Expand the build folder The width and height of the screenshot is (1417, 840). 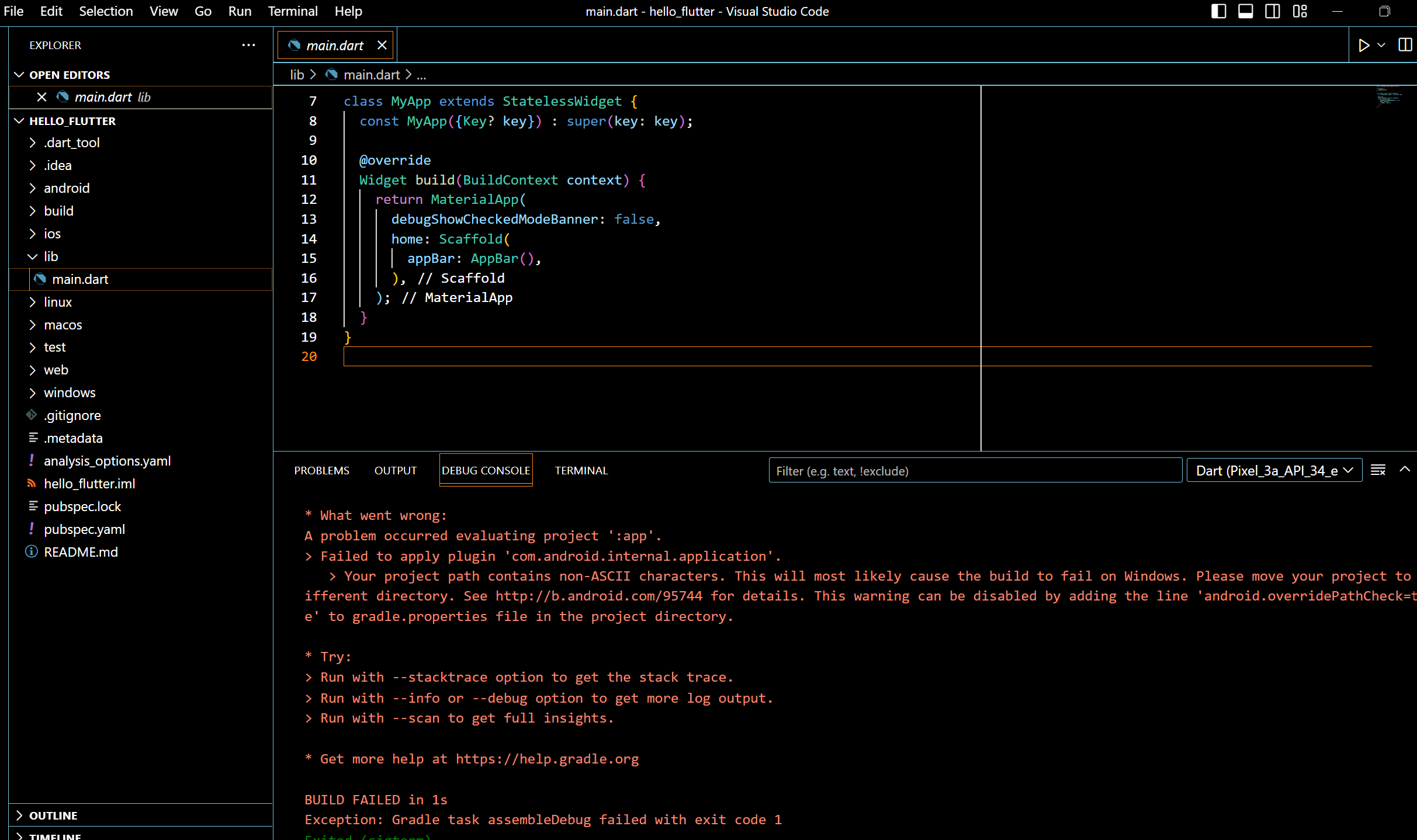(141, 211)
